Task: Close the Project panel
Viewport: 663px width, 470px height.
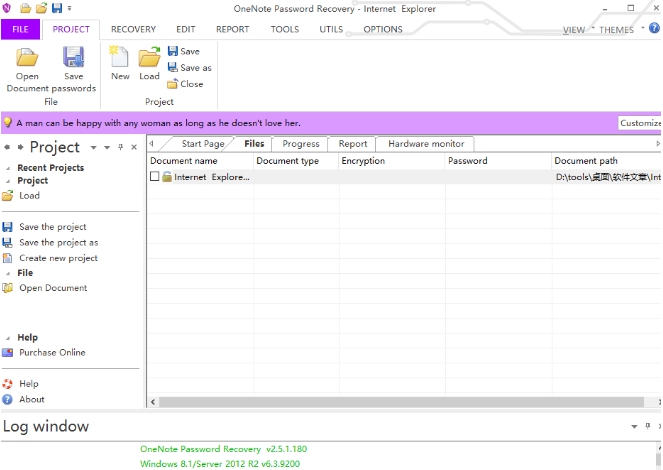Action: pos(134,147)
